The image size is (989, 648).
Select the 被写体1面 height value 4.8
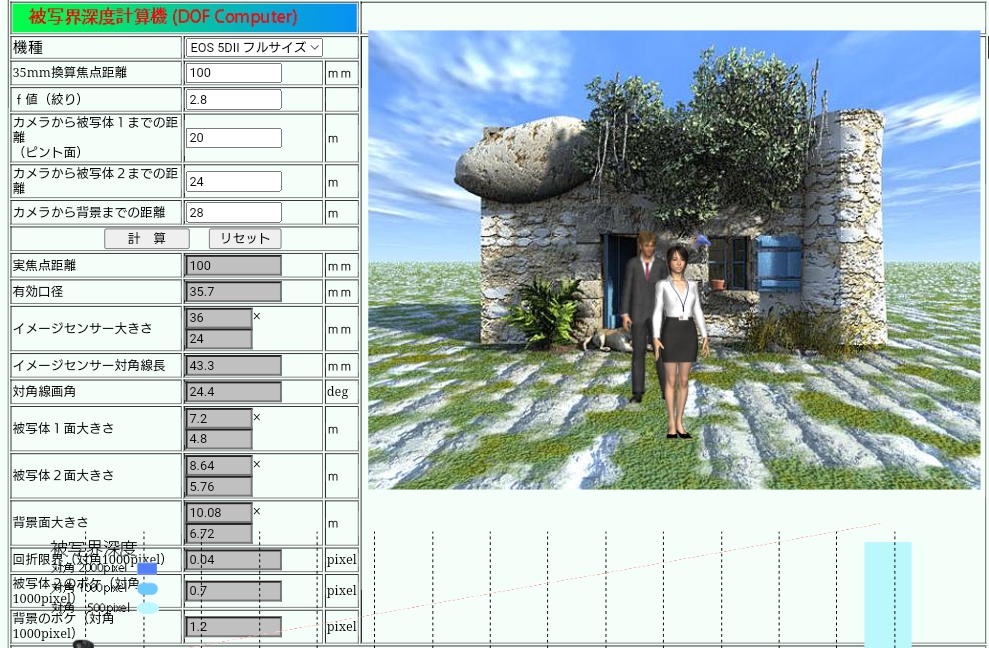(x=219, y=439)
